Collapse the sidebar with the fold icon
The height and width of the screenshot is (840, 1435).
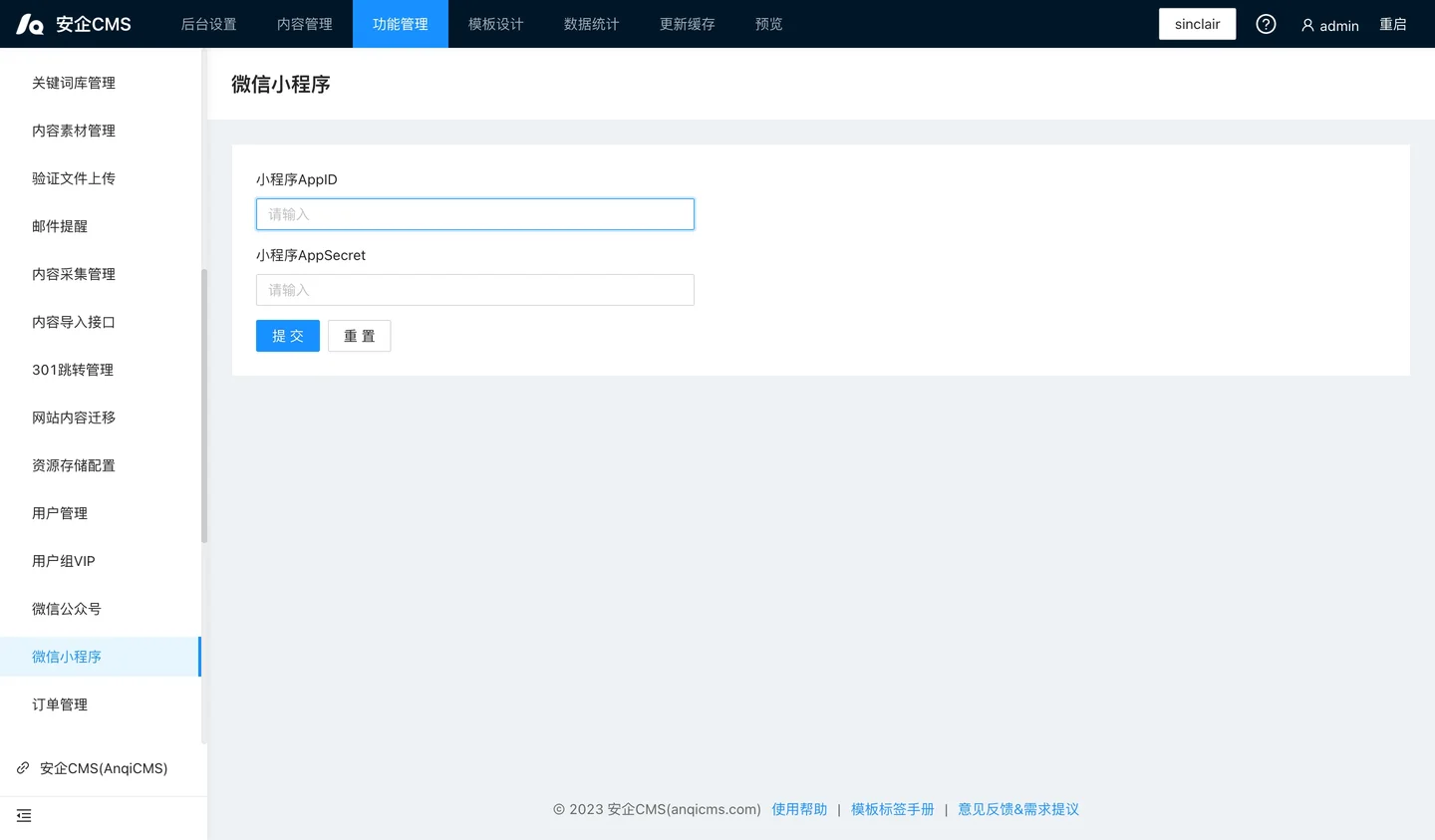point(24,816)
